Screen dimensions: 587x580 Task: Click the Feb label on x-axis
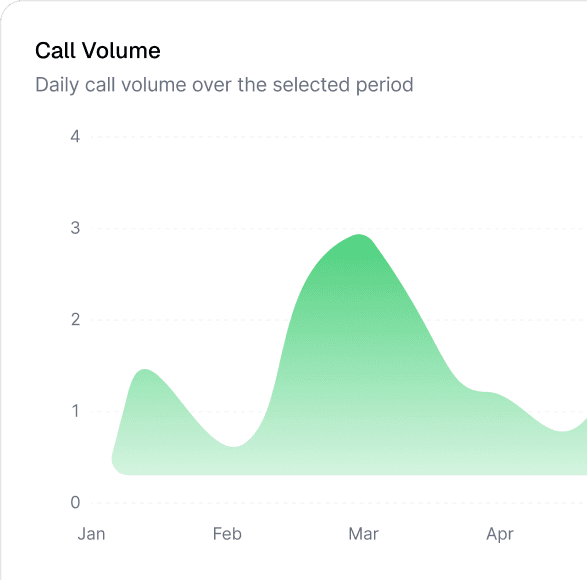pyautogui.click(x=227, y=534)
